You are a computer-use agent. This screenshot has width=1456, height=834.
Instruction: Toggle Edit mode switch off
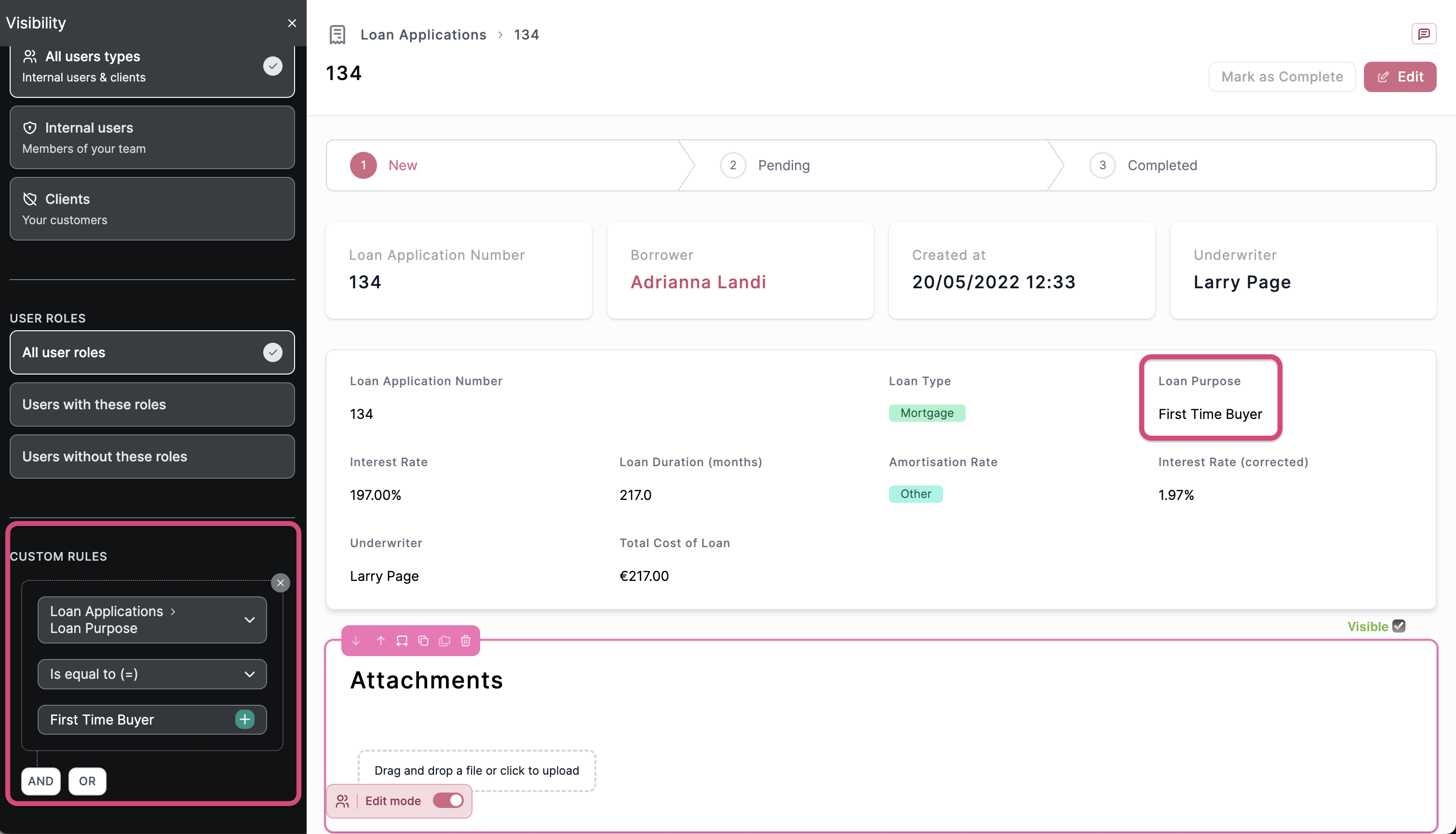point(448,800)
